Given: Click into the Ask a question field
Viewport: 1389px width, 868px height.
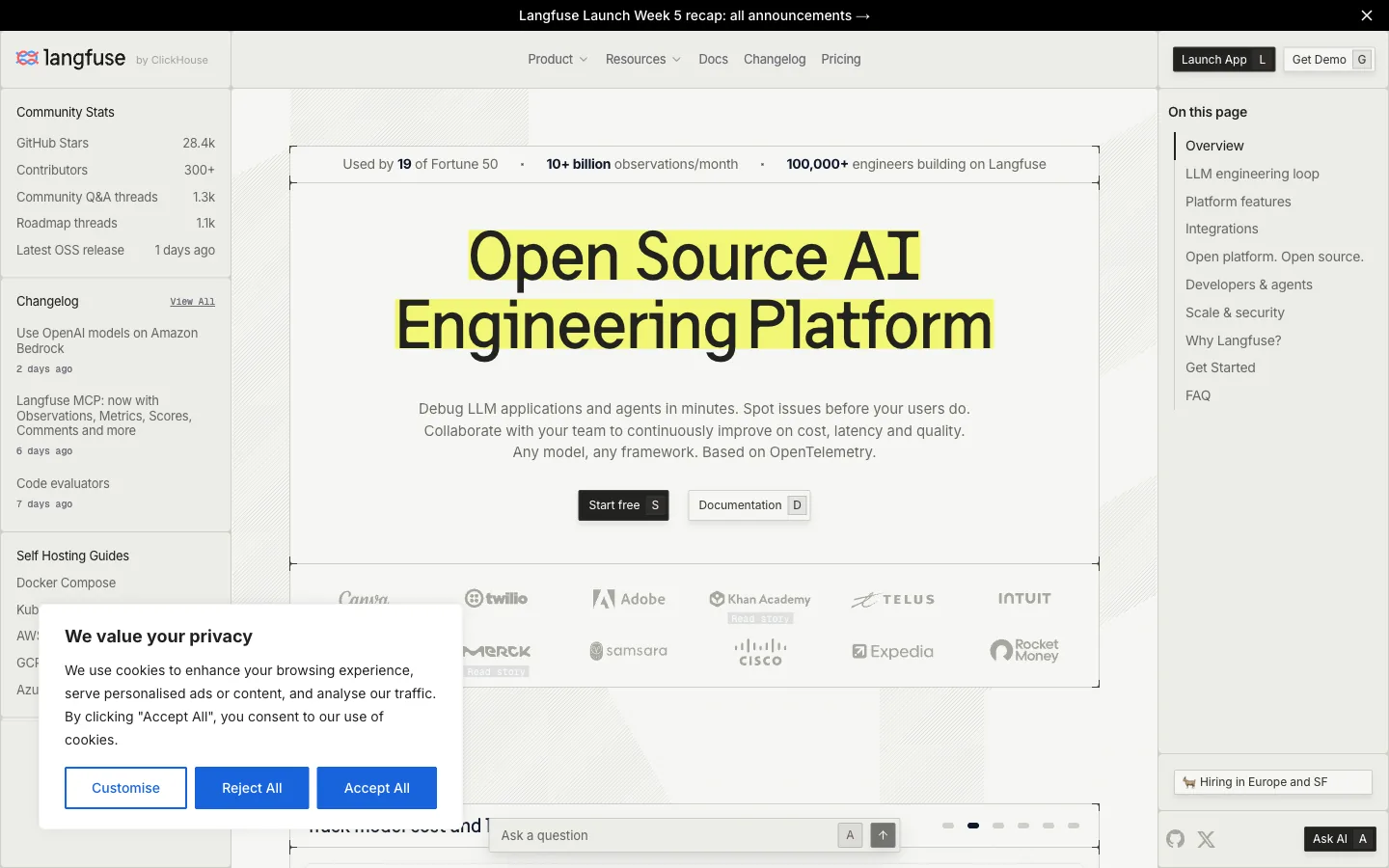Looking at the screenshot, I should click(x=664, y=835).
